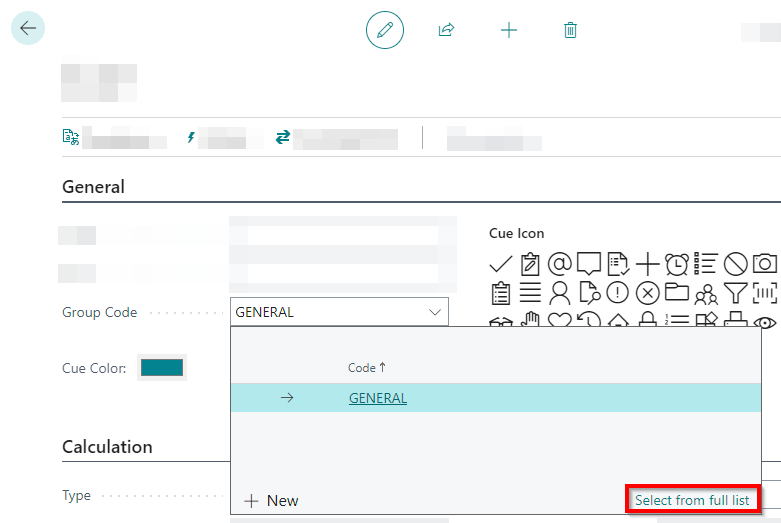This screenshot has height=523, width=781.
Task: Pick the barcode cue icon
Action: [x=765, y=293]
